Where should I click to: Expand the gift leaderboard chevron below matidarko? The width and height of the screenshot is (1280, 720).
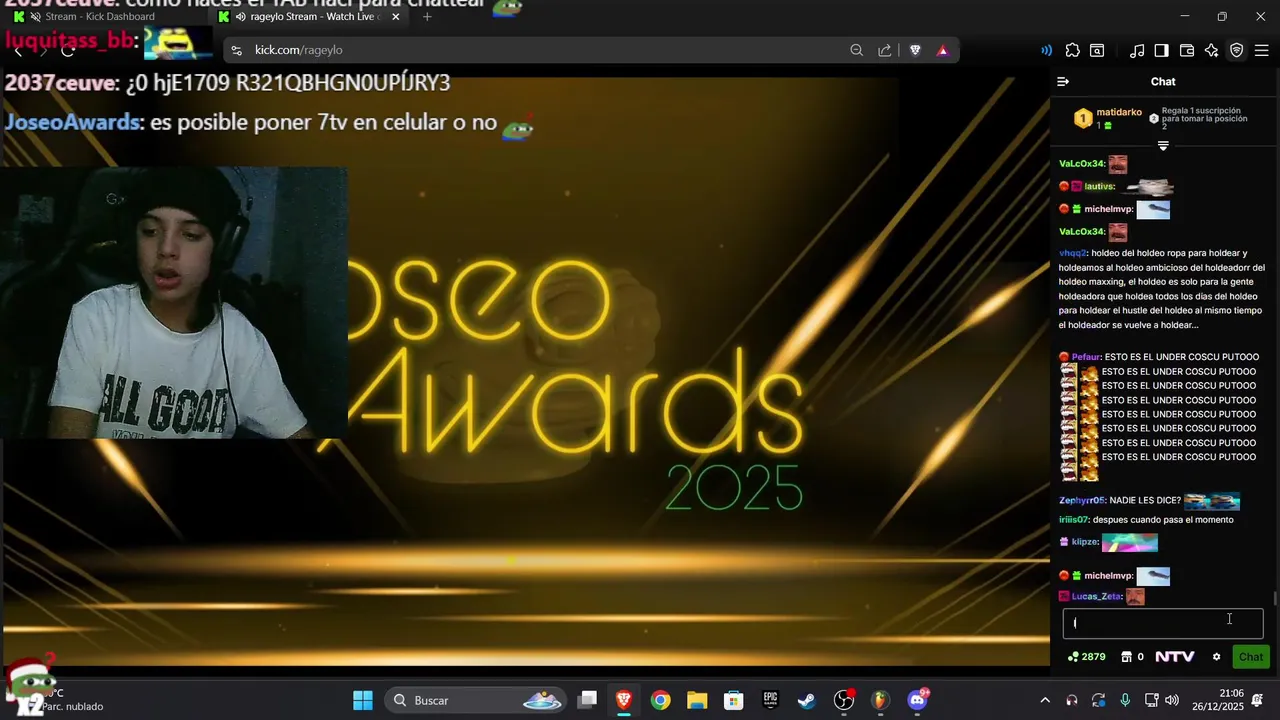point(1163,146)
